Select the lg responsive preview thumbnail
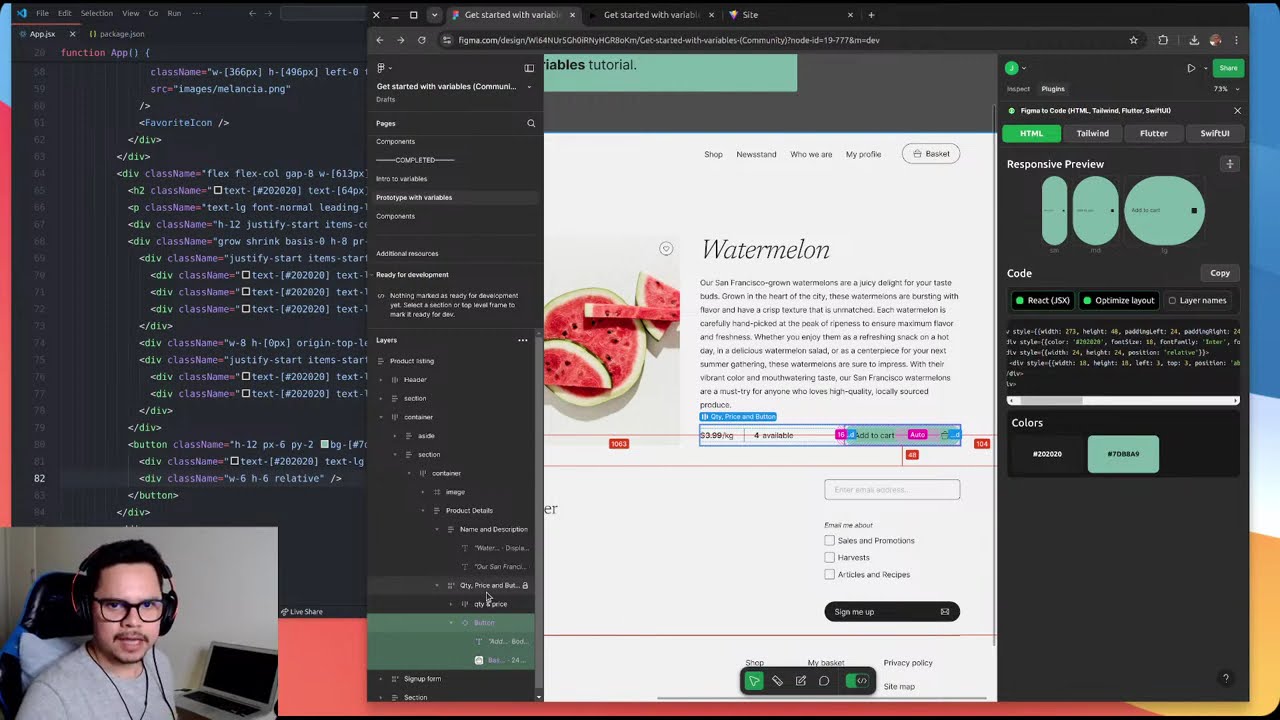Screen dimensions: 1280x720 click(1164, 211)
